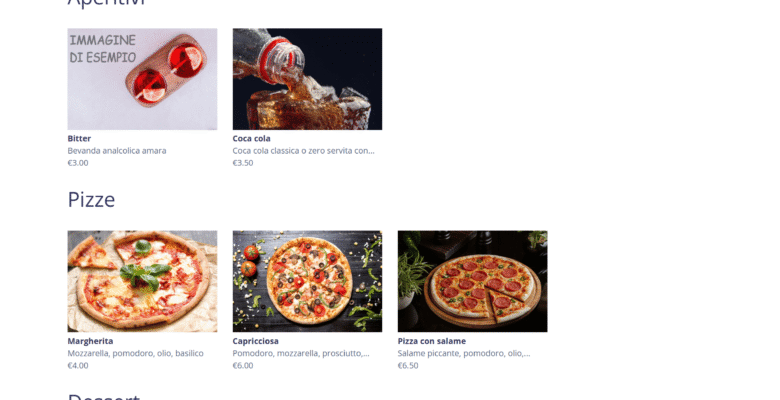Click the €3.50 Coca cola price

(x=243, y=163)
